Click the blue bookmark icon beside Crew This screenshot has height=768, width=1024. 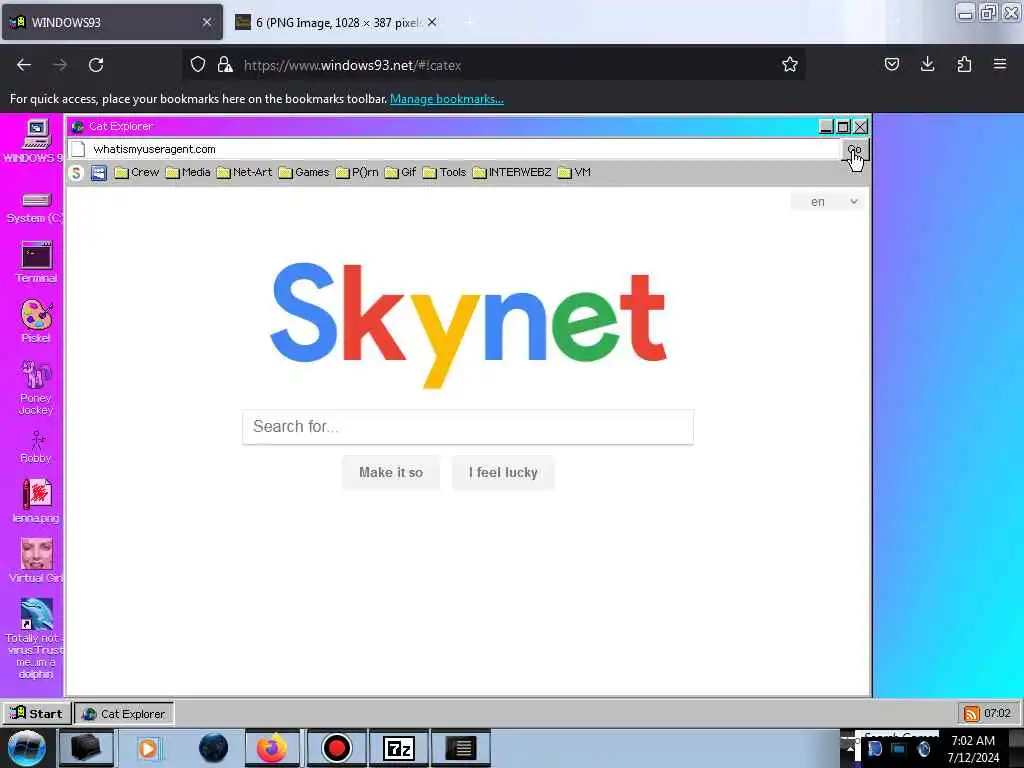99,173
